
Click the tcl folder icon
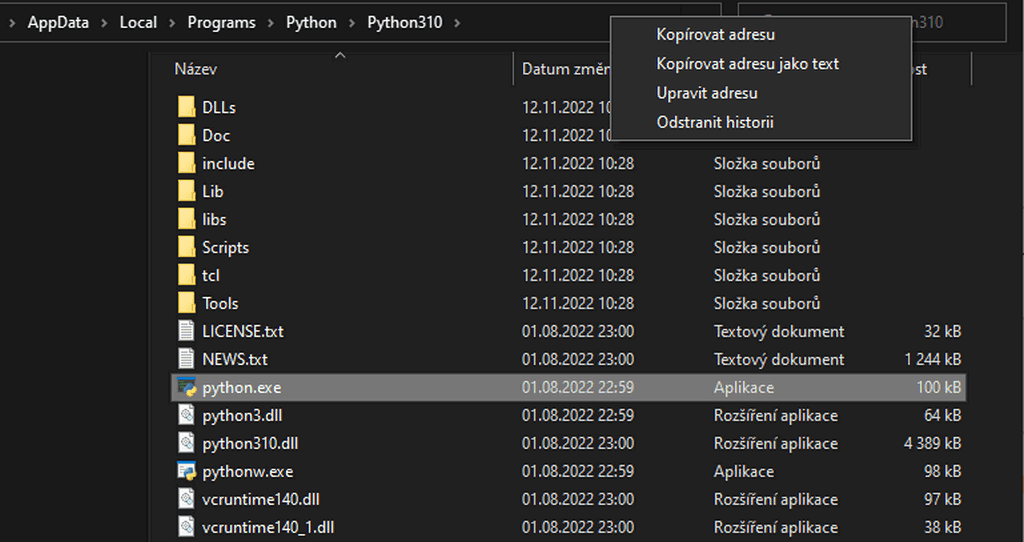click(187, 276)
